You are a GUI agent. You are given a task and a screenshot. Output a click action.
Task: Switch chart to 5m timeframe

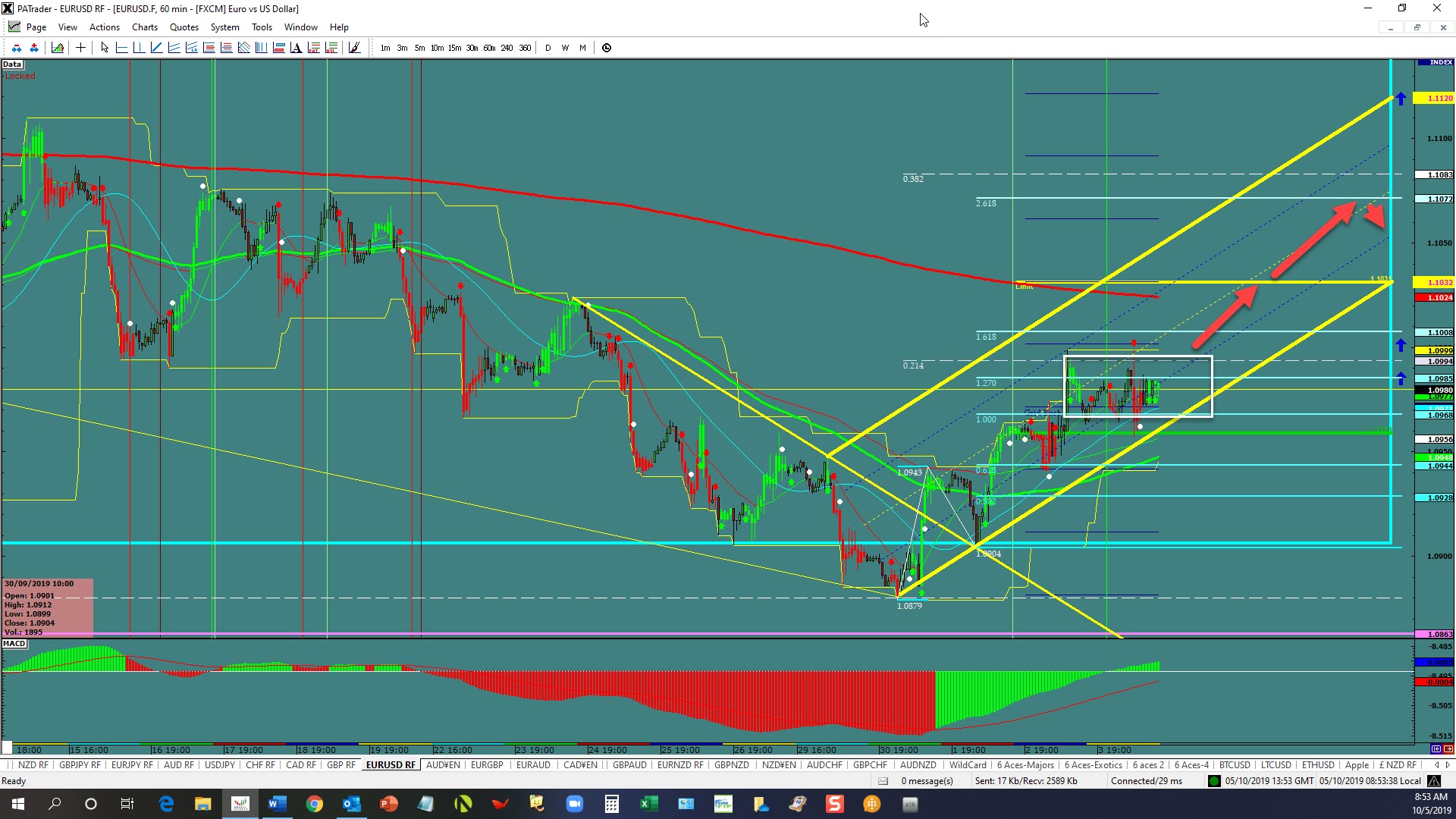[x=419, y=48]
